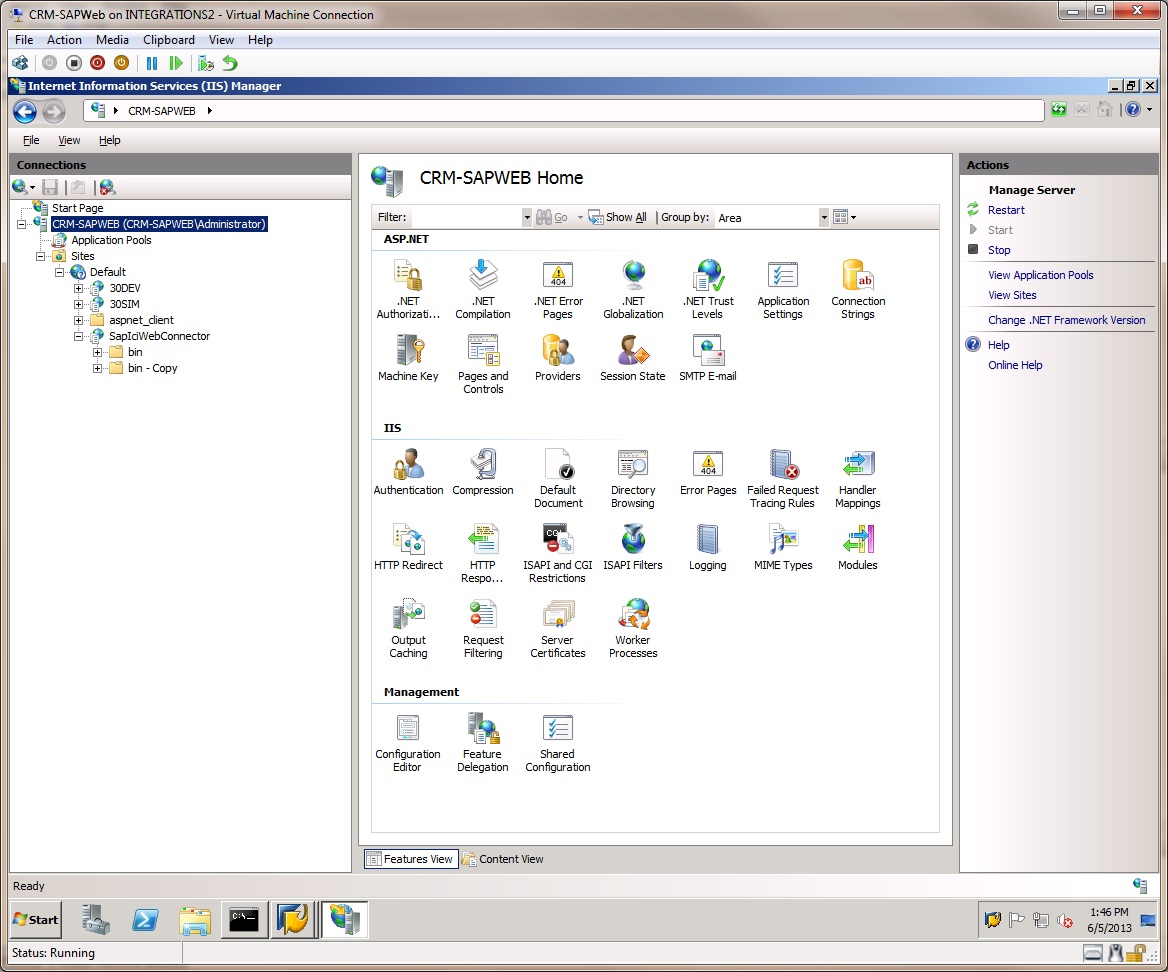Open the Filter dropdown arrow
The height and width of the screenshot is (972, 1168).
pos(527,217)
